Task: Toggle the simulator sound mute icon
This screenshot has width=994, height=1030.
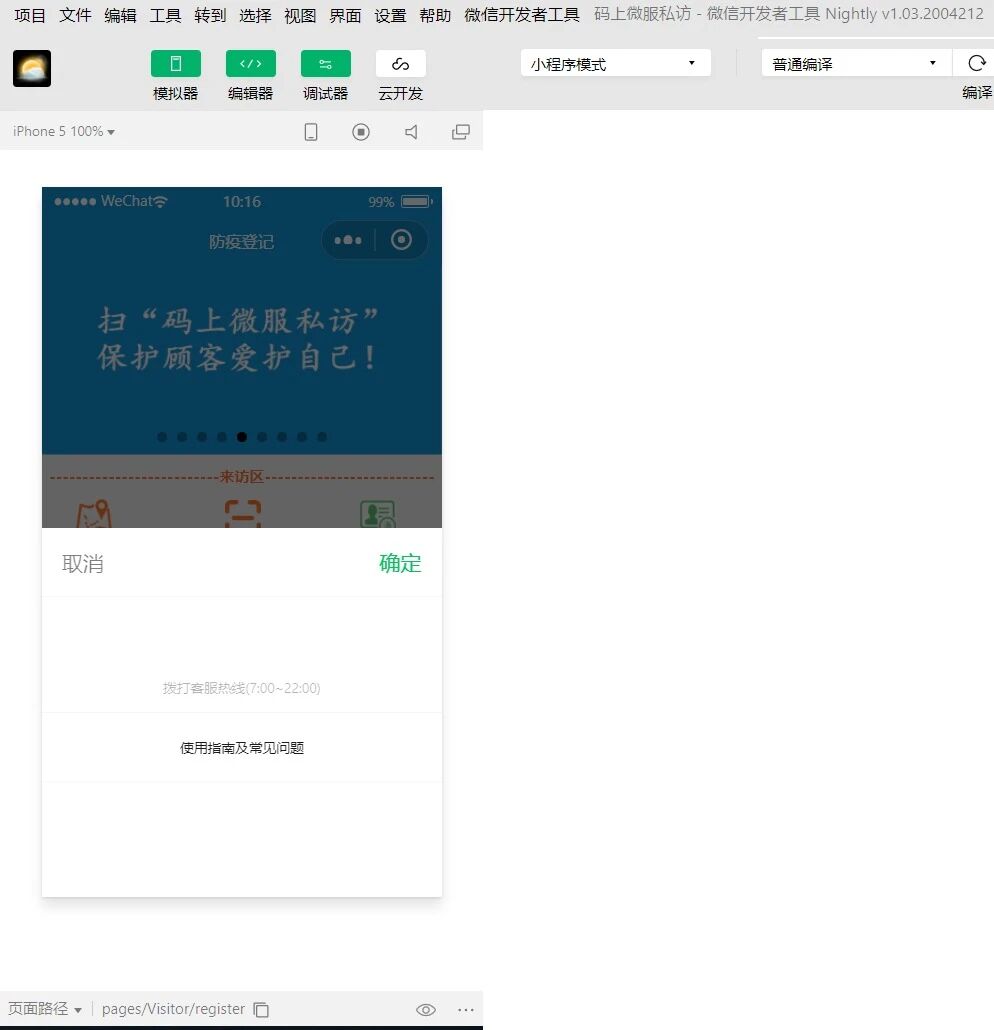Action: 411,132
